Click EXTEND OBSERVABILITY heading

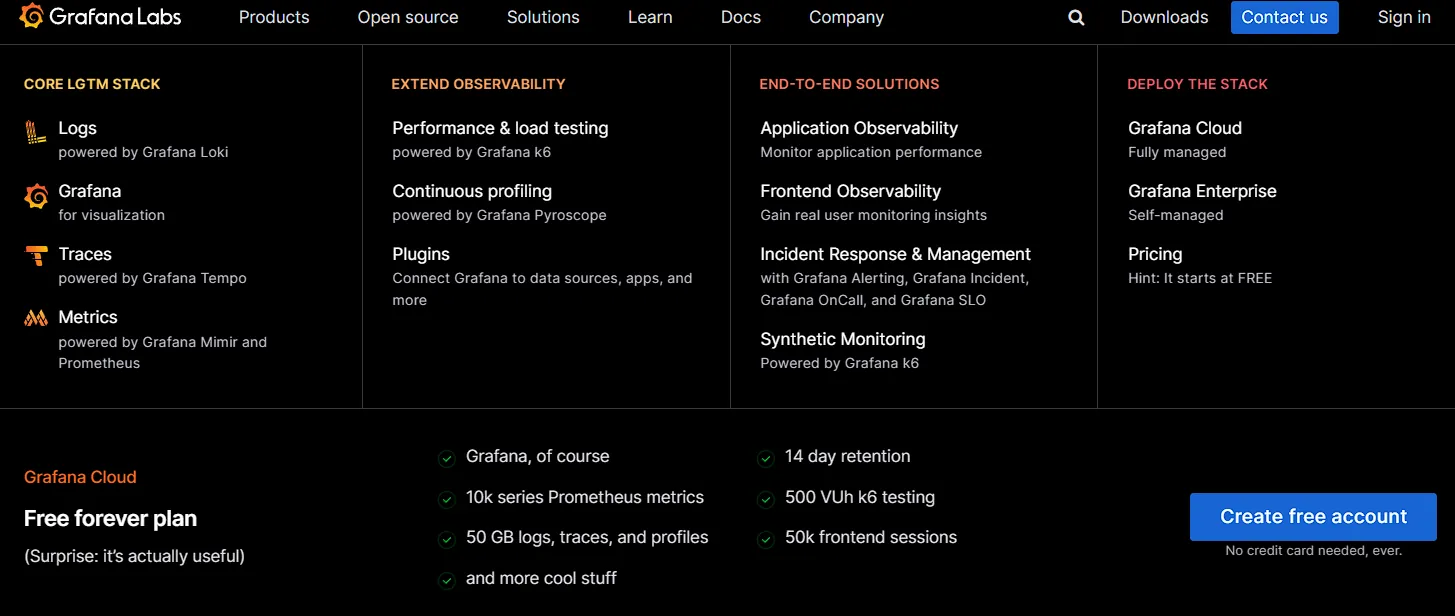478,84
